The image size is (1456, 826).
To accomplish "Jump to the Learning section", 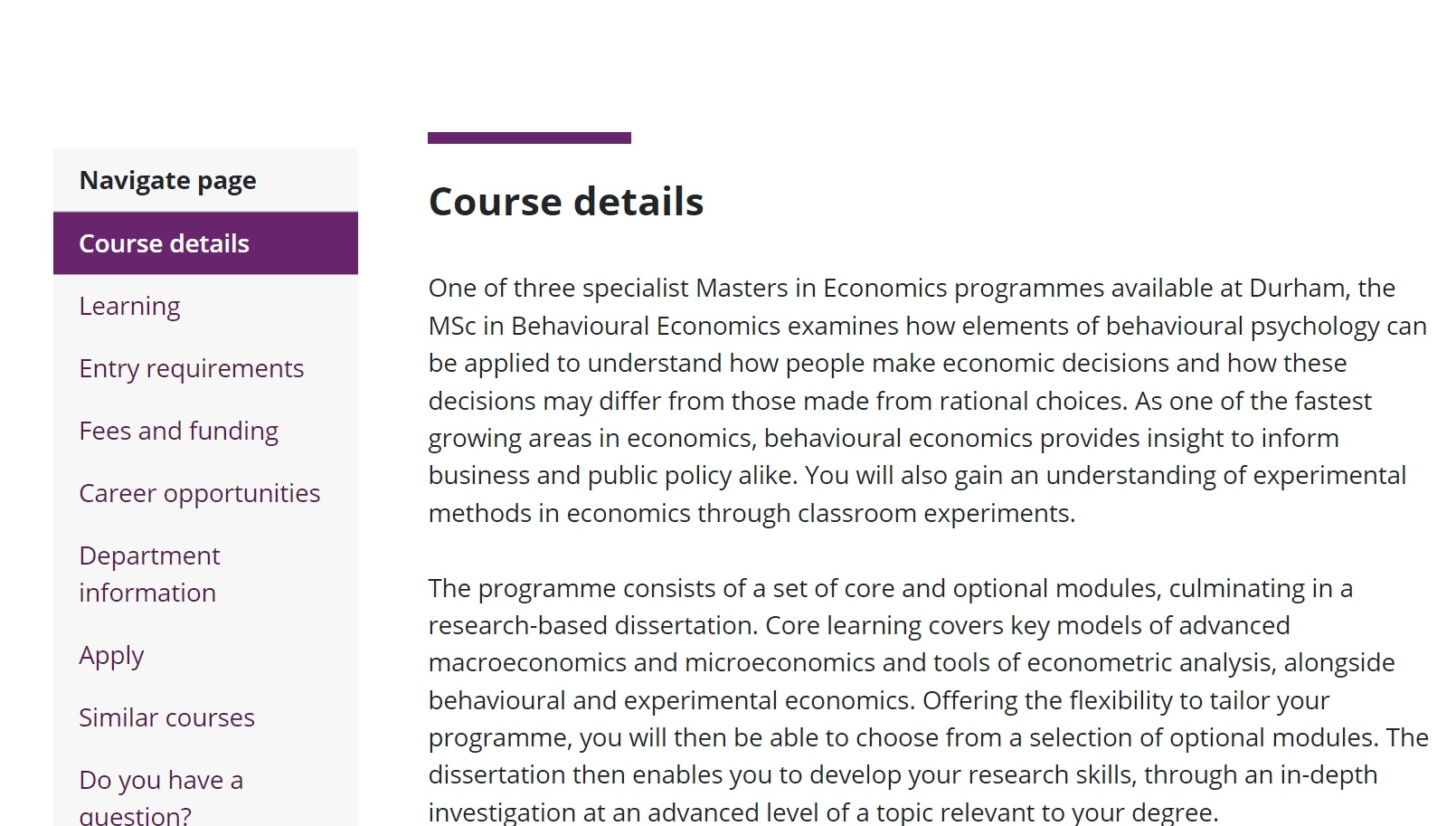I will (129, 306).
